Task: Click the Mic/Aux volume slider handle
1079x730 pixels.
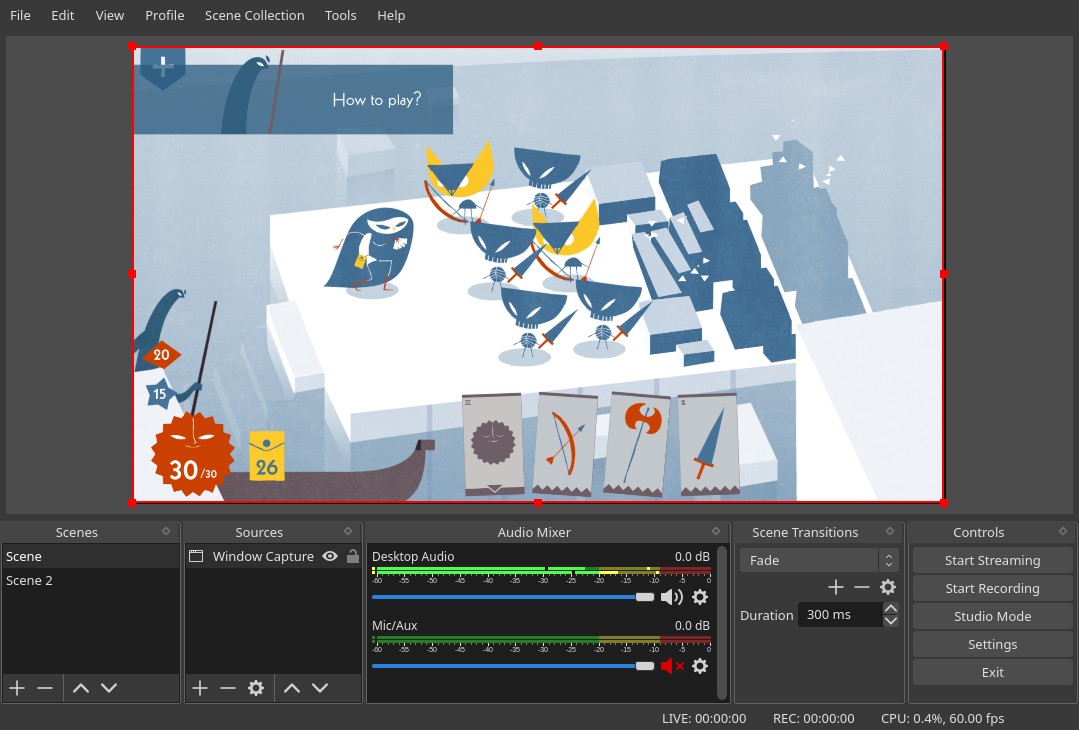Action: click(645, 665)
